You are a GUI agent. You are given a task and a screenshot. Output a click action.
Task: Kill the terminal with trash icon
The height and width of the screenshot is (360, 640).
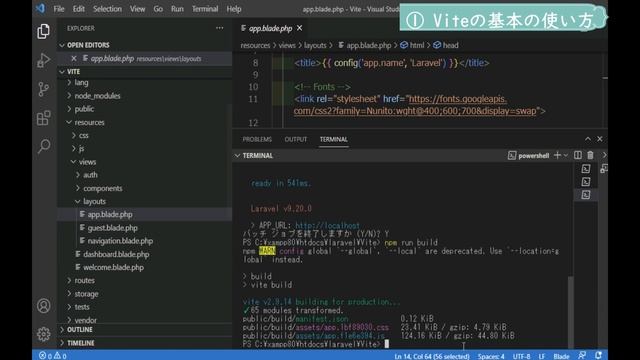click(590, 155)
